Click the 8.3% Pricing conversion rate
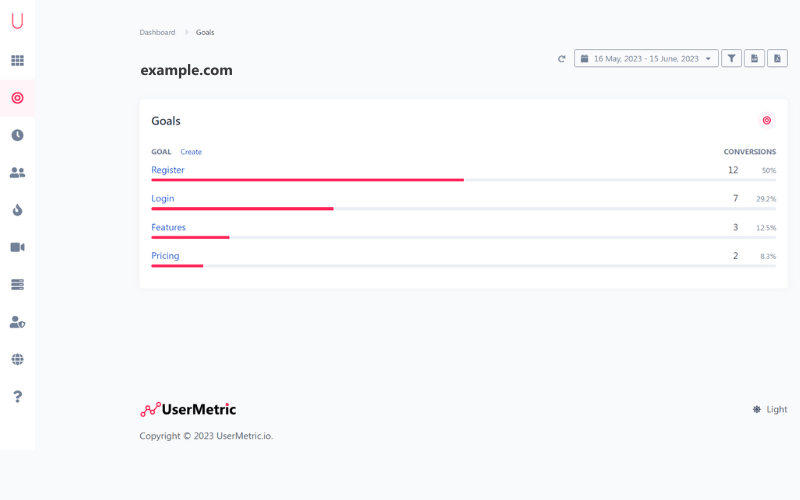Viewport: 800px width, 500px height. coord(768,256)
